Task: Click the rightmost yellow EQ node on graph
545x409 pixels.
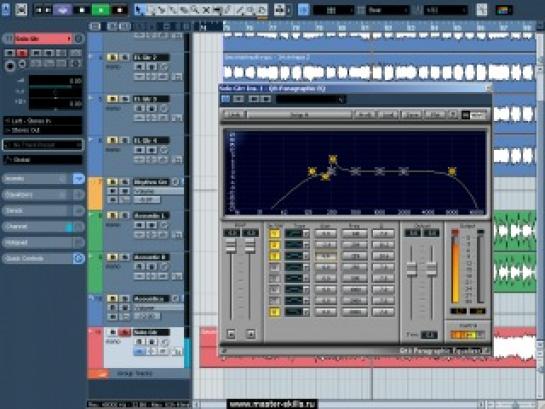Action: tap(452, 171)
